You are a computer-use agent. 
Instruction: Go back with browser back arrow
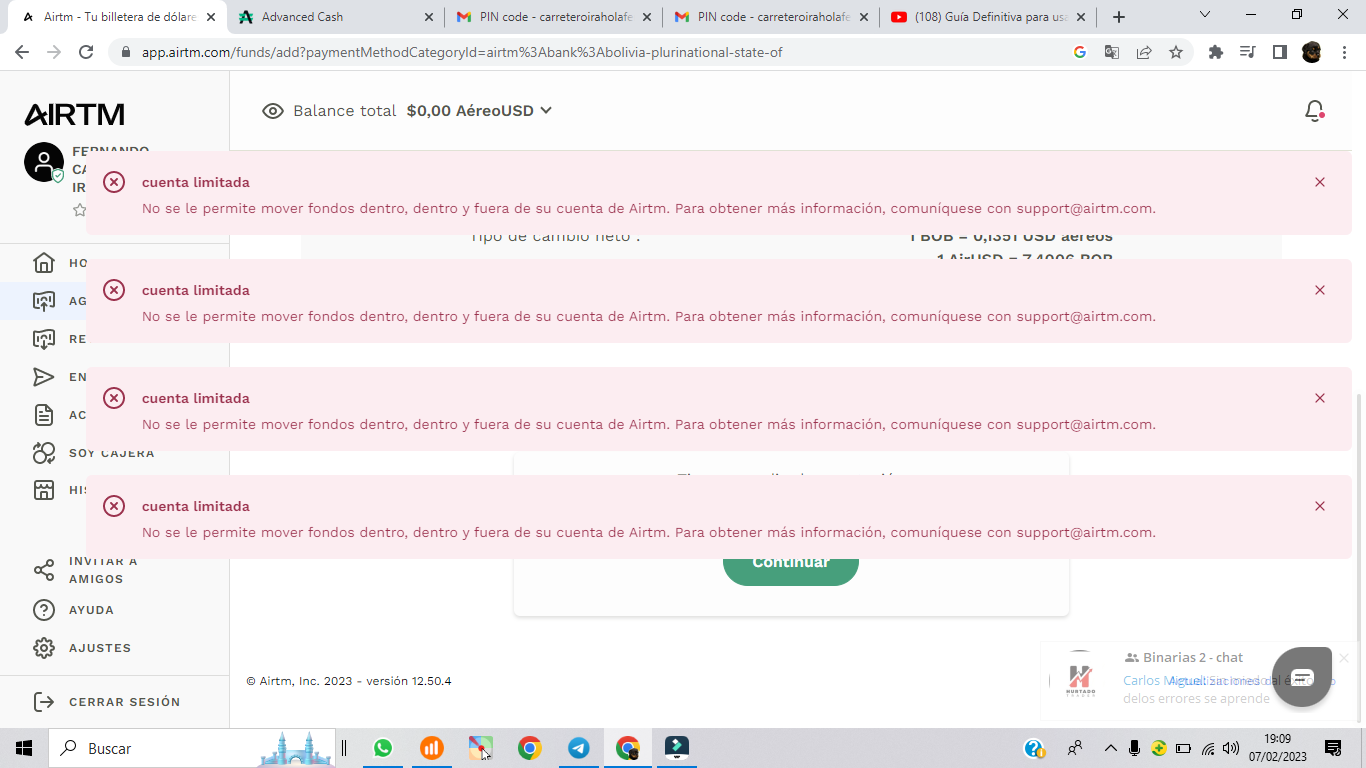pos(22,52)
